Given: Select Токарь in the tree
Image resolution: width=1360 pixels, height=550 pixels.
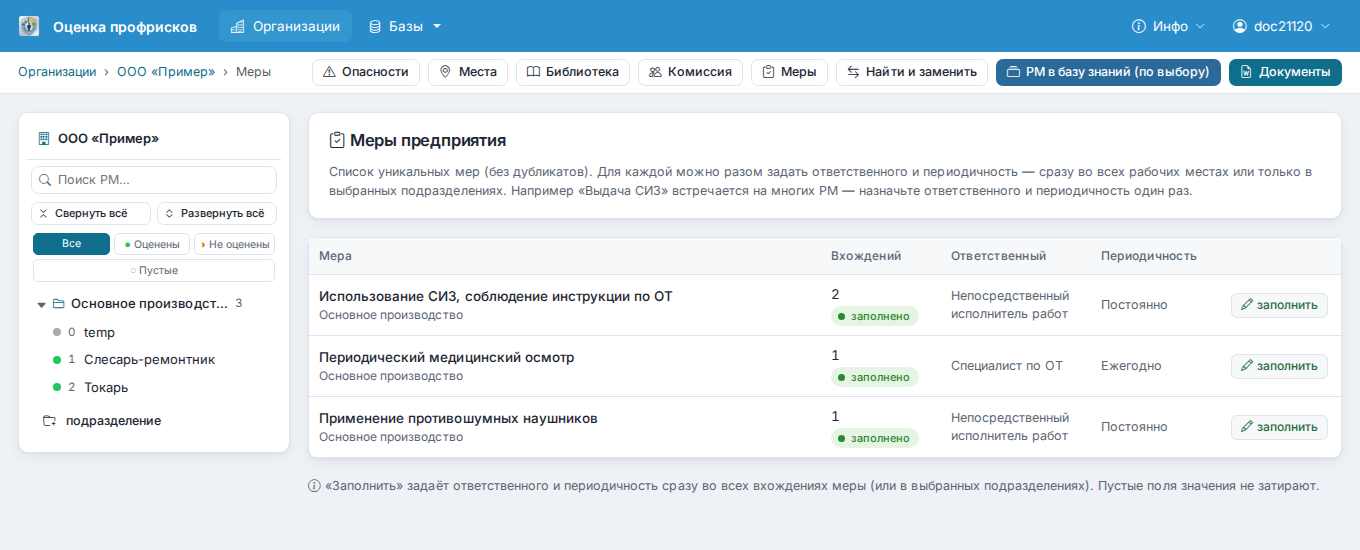Looking at the screenshot, I should (x=106, y=387).
